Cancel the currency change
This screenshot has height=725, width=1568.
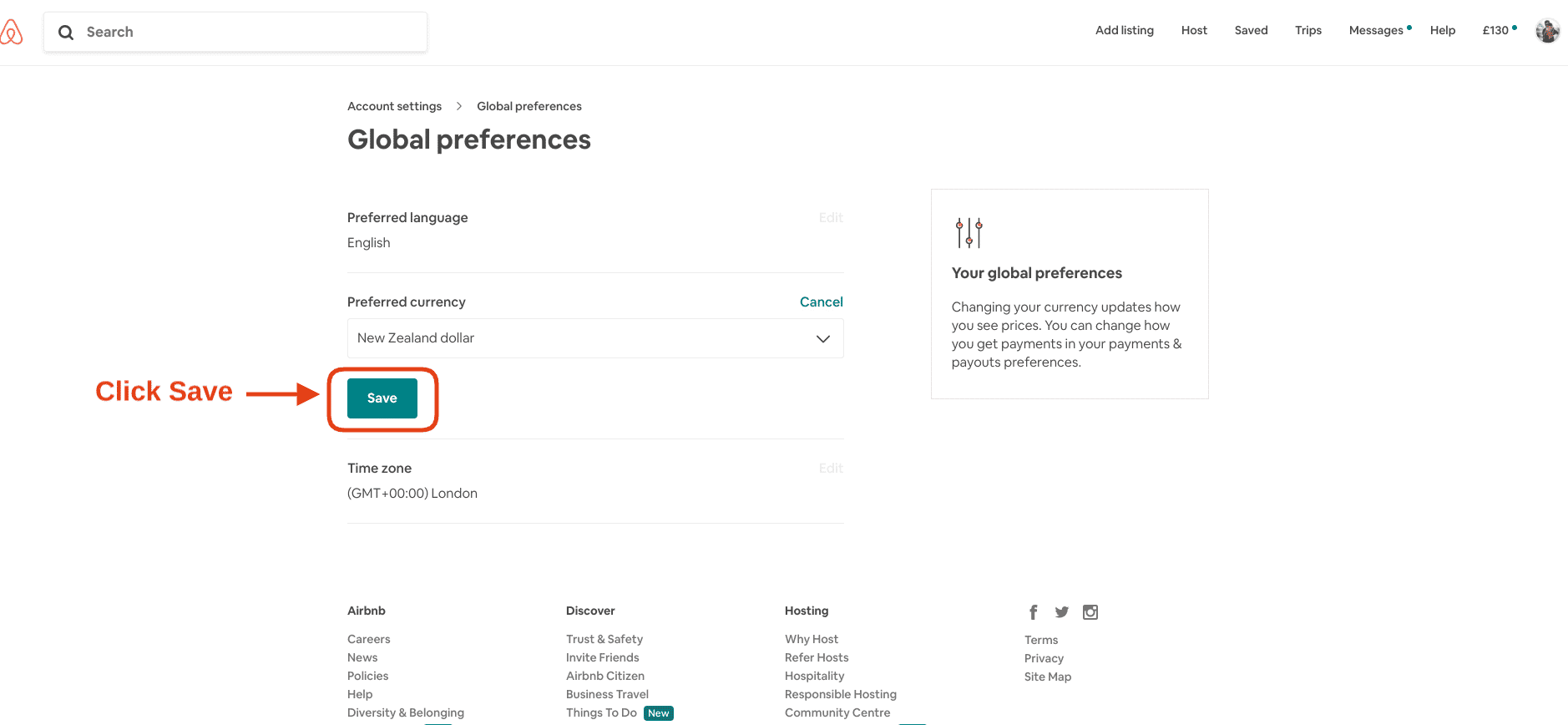point(821,302)
